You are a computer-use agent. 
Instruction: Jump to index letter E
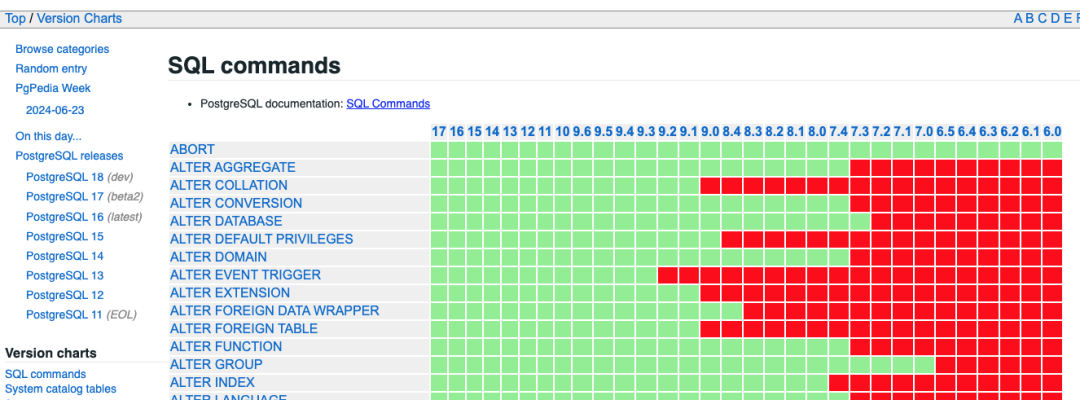click(x=1066, y=19)
